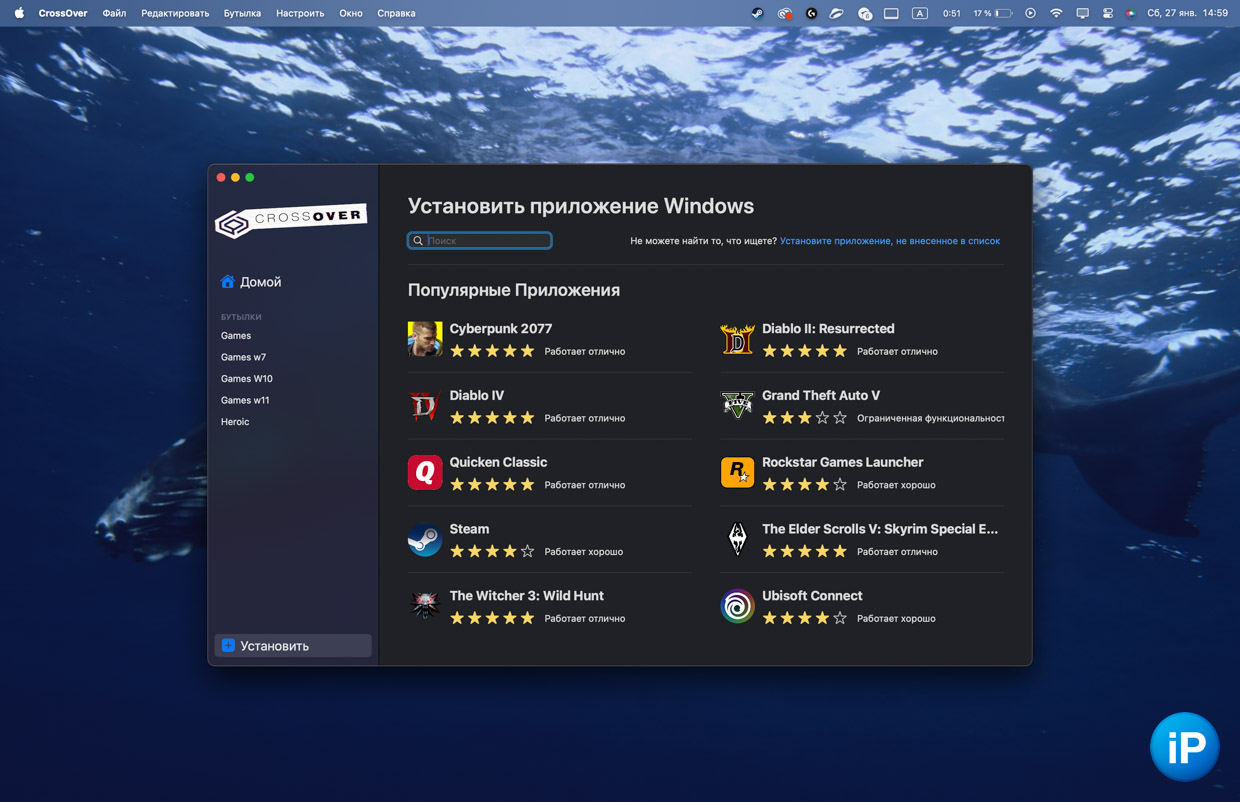Screen dimensions: 1240x802
Task: Click the Rockstar Games Launcher icon
Action: point(737,472)
